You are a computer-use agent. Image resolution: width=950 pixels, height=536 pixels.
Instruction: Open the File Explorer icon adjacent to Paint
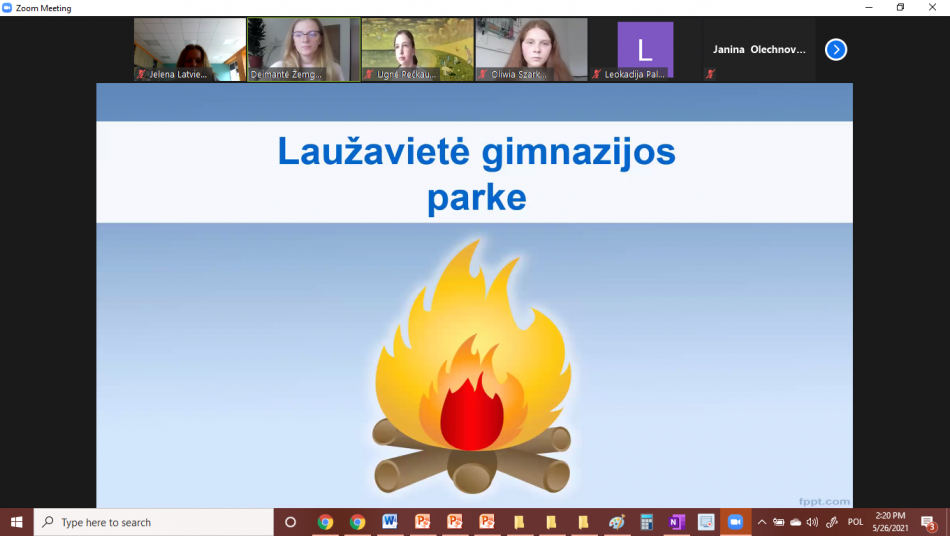583,522
